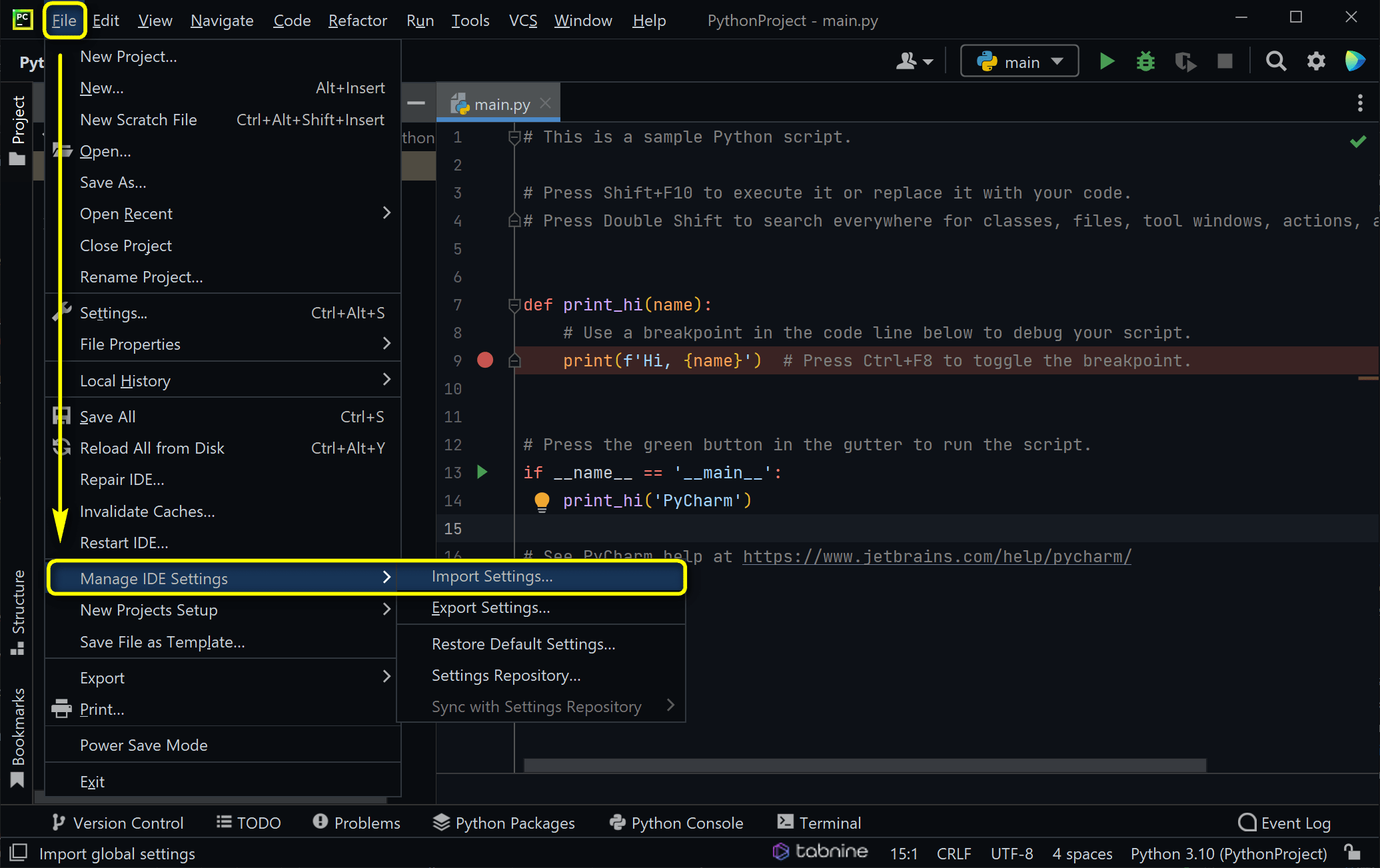Change indent setting 4 spaces
Screen dimensions: 1380x868
click(x=1082, y=853)
